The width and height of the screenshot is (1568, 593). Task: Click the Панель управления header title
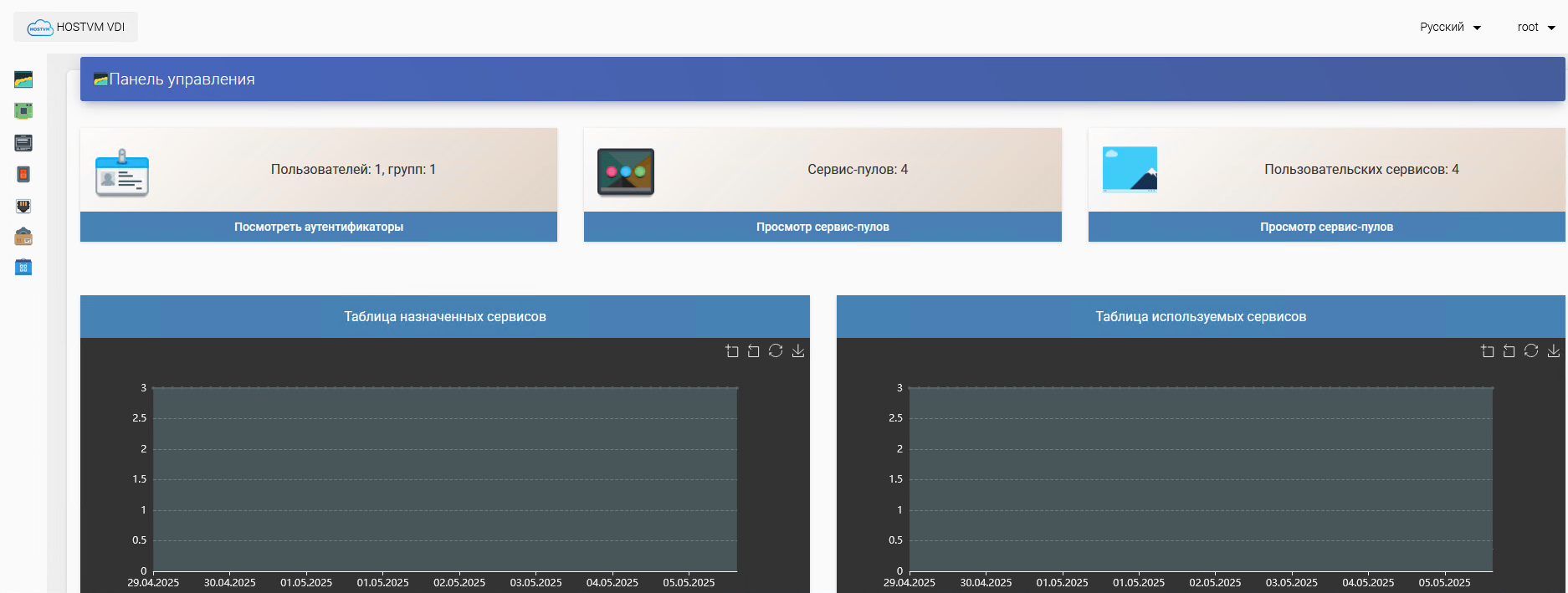[x=182, y=79]
